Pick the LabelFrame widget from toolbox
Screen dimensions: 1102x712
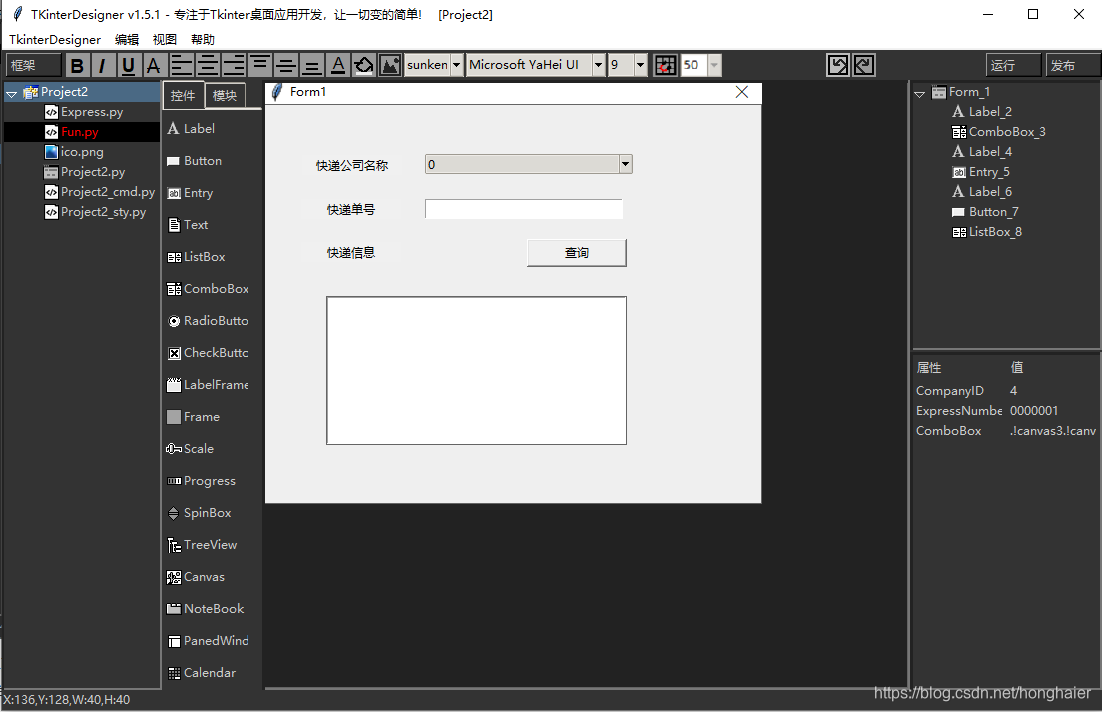pos(207,385)
